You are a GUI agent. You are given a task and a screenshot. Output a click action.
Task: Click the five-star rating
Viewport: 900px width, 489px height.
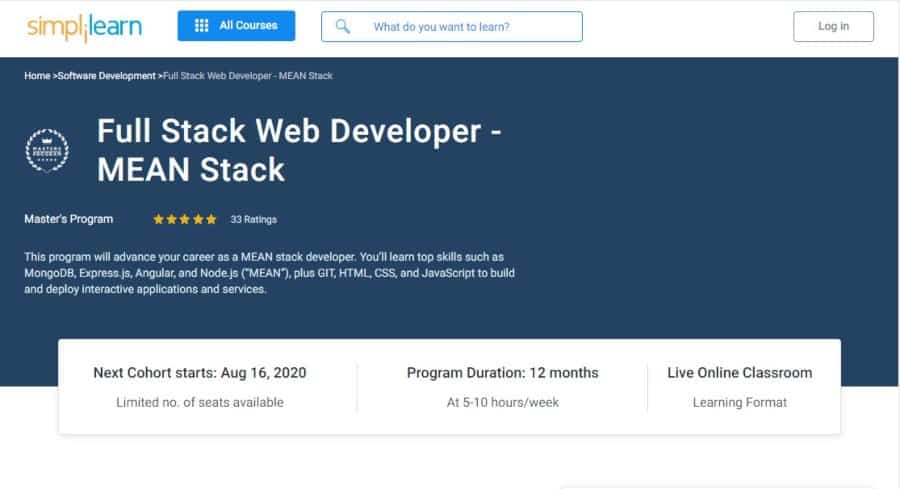[184, 219]
